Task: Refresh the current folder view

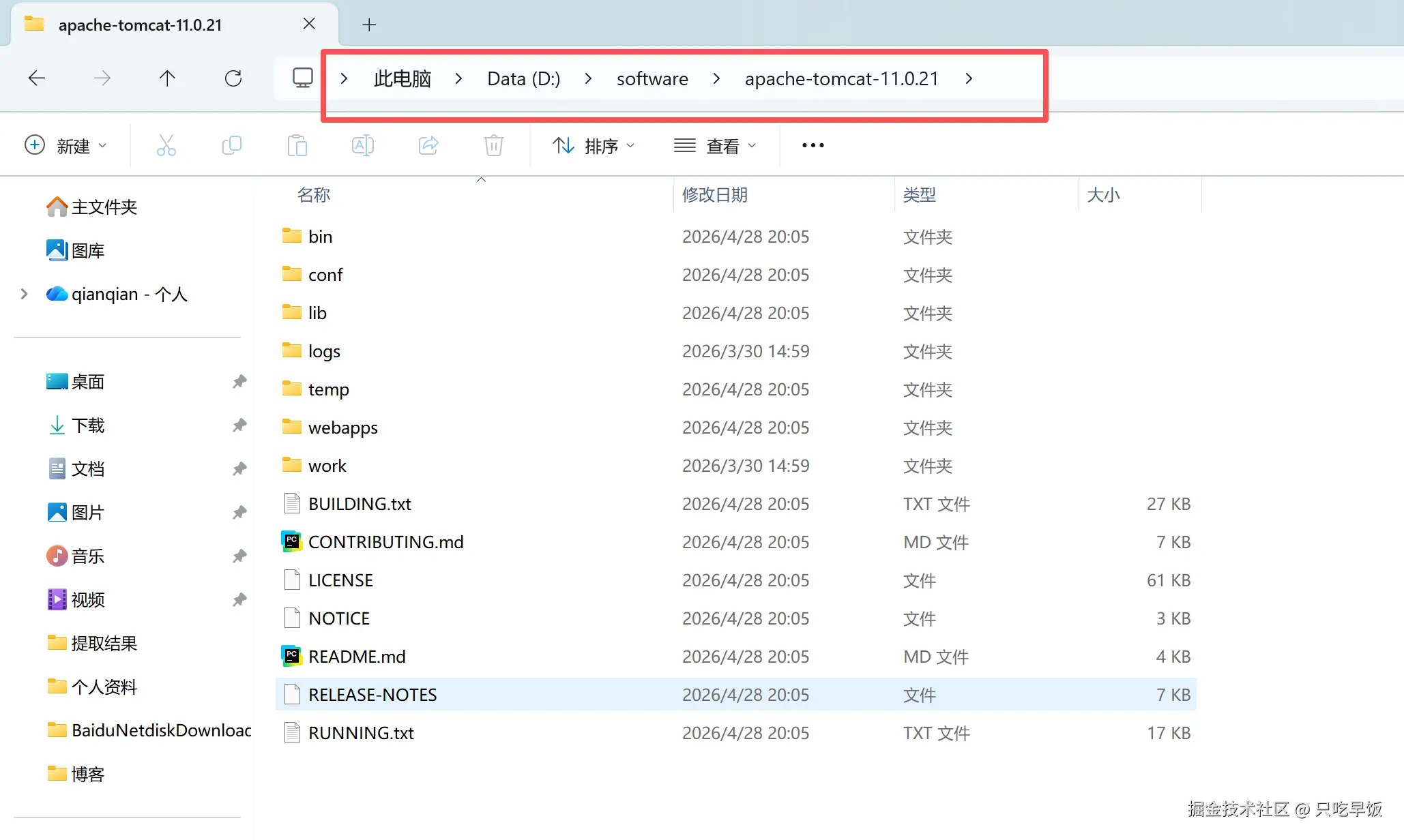Action: pyautogui.click(x=233, y=78)
